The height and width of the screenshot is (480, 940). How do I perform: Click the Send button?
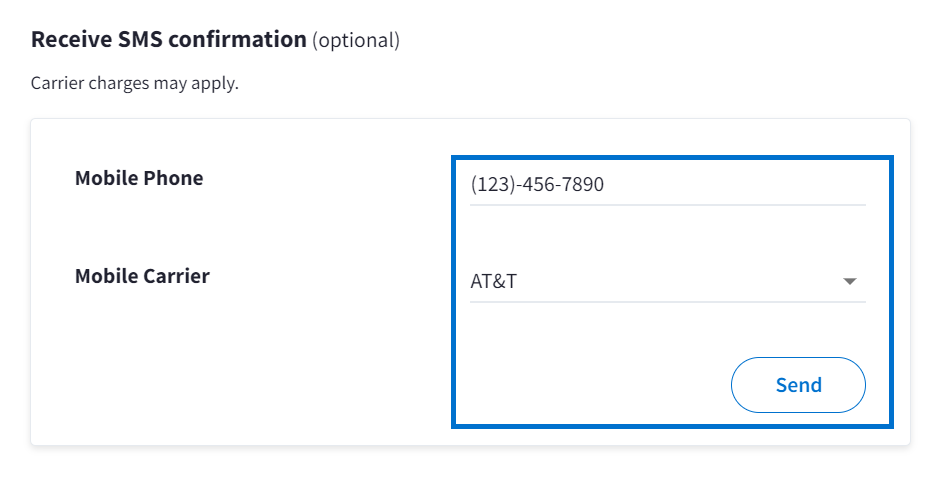click(798, 385)
